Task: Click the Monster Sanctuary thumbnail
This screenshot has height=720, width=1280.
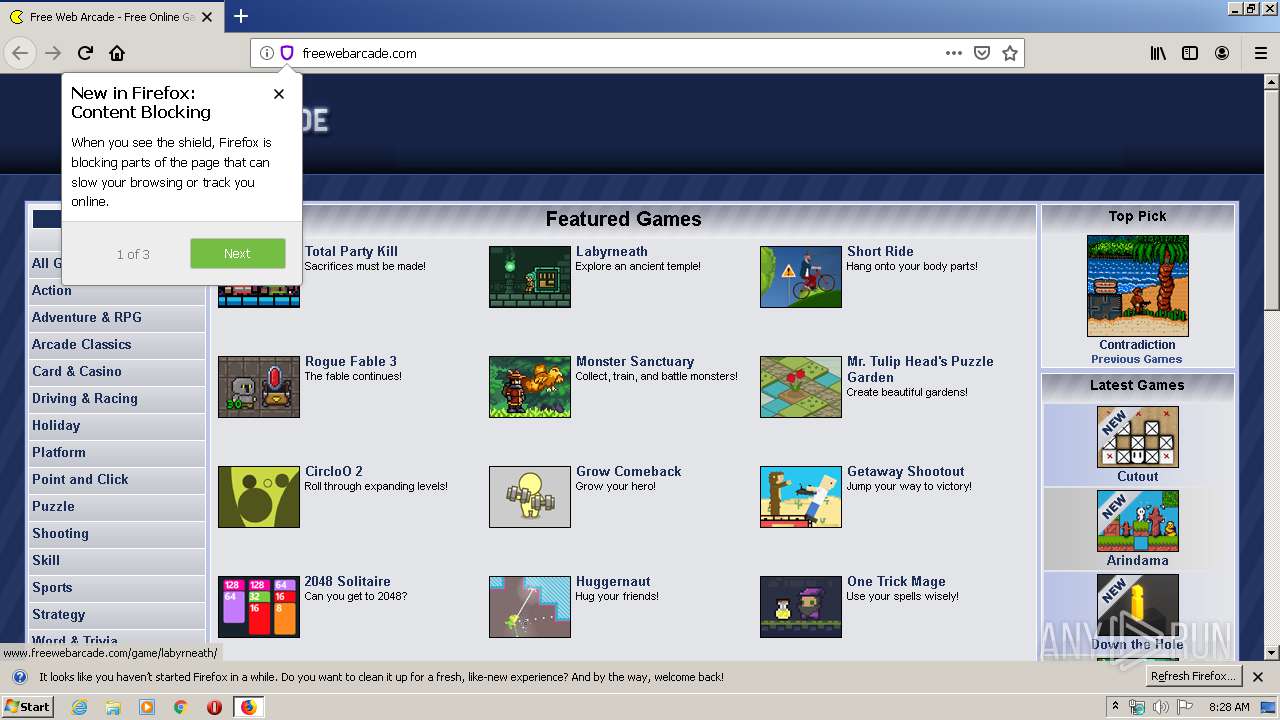Action: 530,387
